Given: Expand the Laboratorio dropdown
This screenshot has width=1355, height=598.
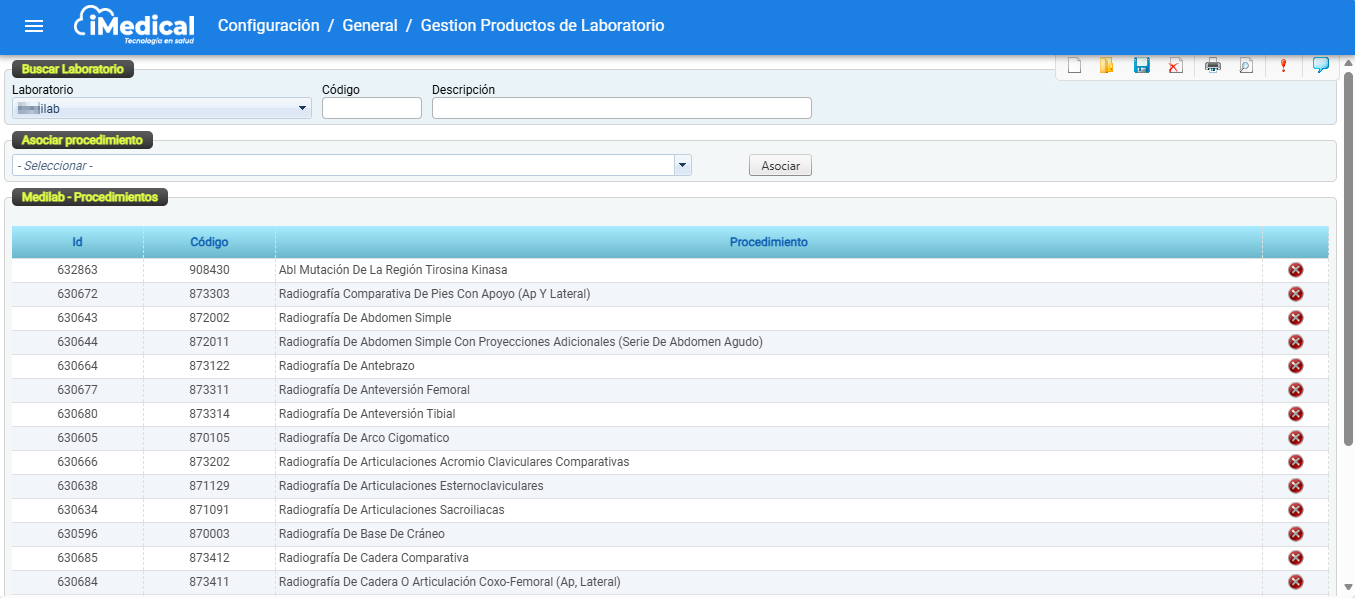Looking at the screenshot, I should click(303, 109).
